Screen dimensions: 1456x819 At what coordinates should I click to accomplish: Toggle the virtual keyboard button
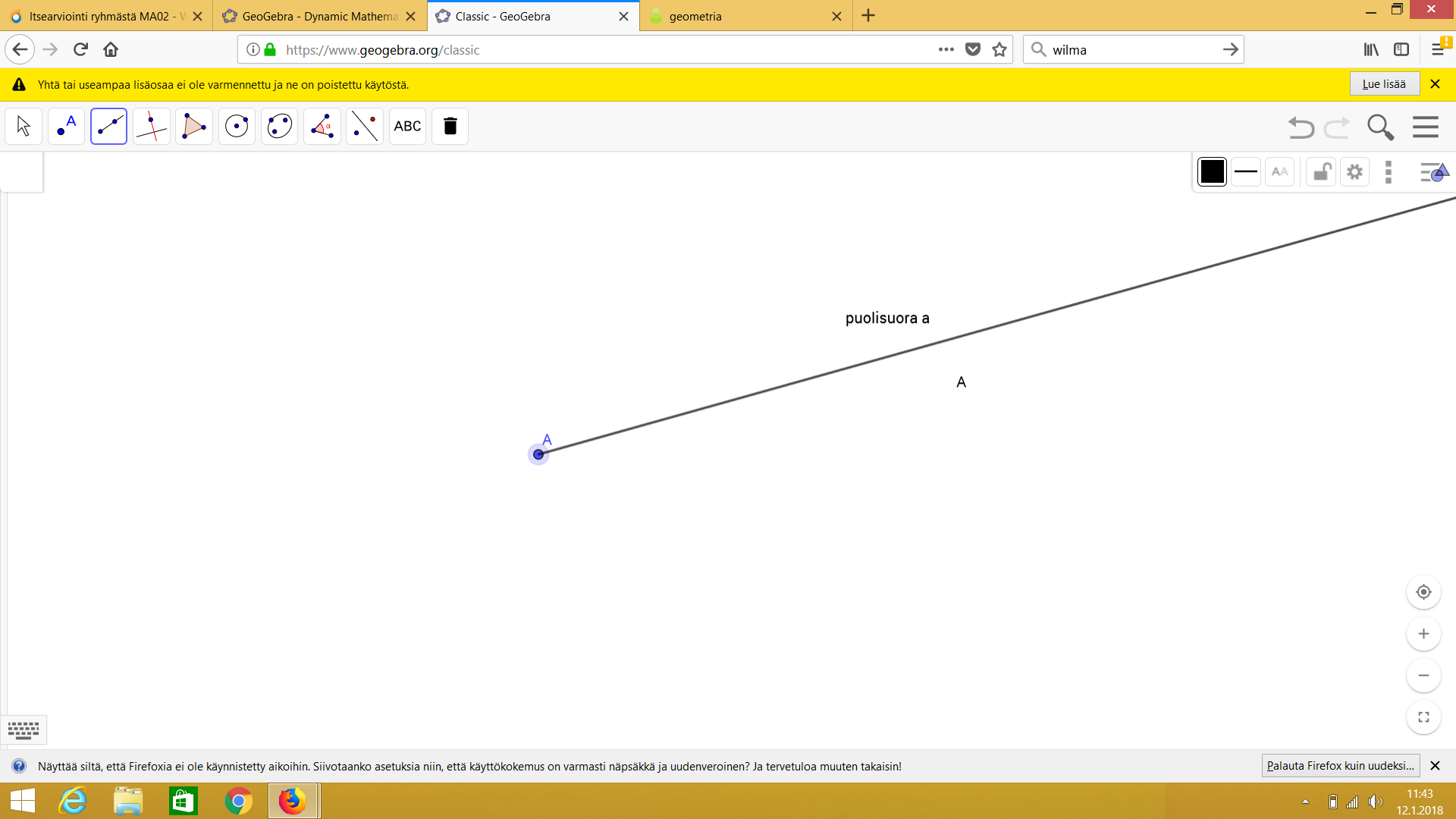[24, 730]
